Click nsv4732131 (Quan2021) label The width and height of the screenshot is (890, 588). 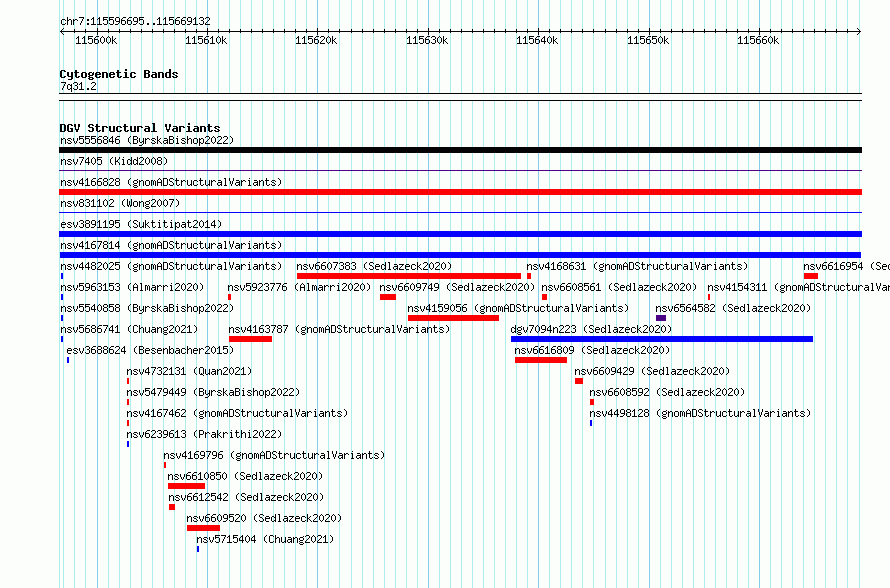(x=189, y=371)
